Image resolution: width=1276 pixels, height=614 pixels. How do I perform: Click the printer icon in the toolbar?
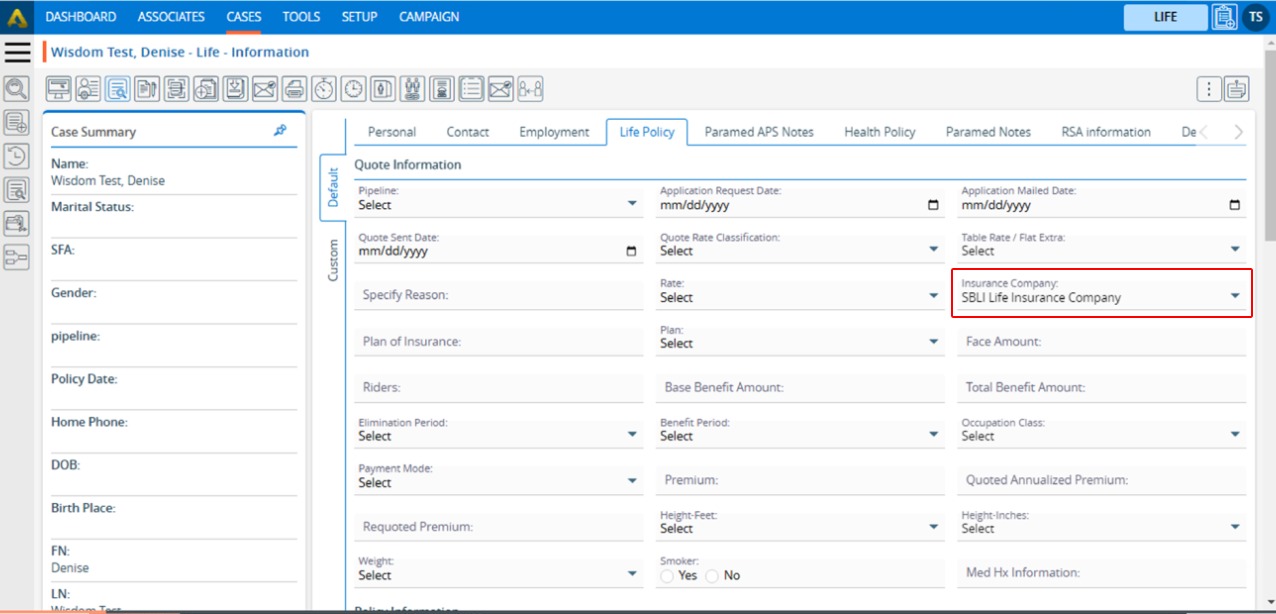(294, 89)
